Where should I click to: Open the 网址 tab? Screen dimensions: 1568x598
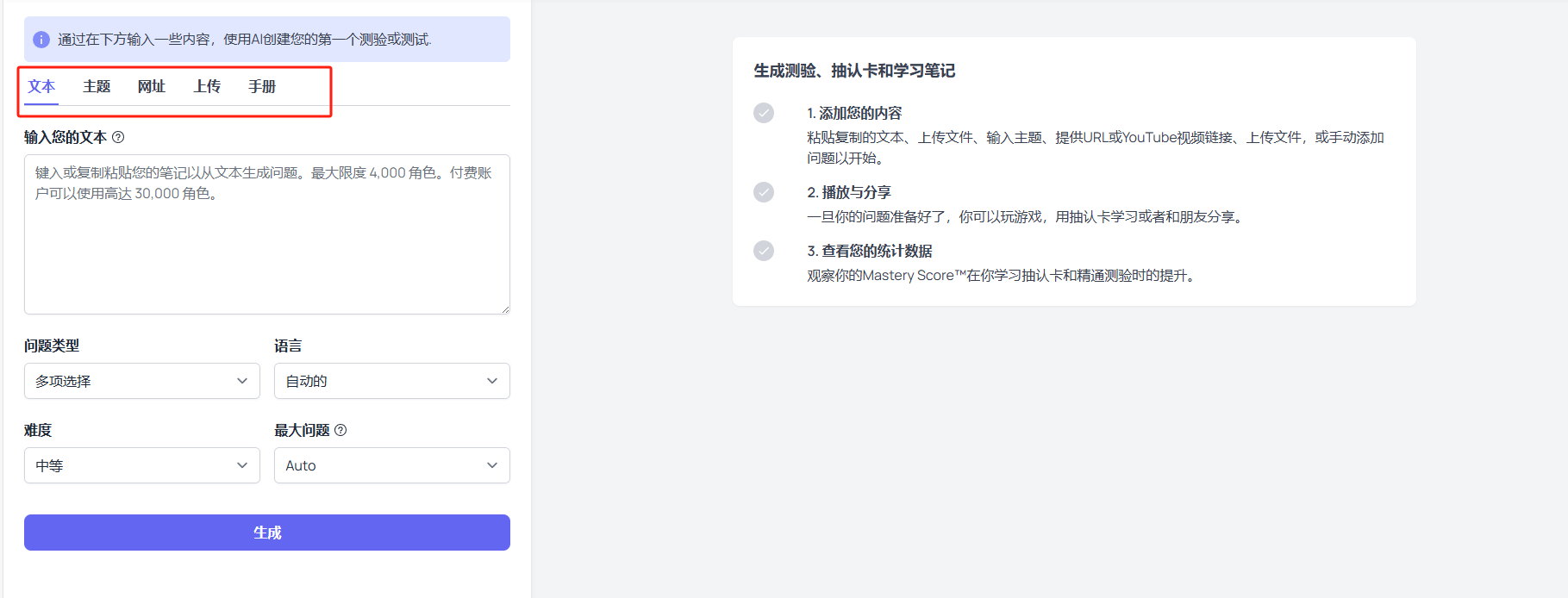[x=152, y=86]
